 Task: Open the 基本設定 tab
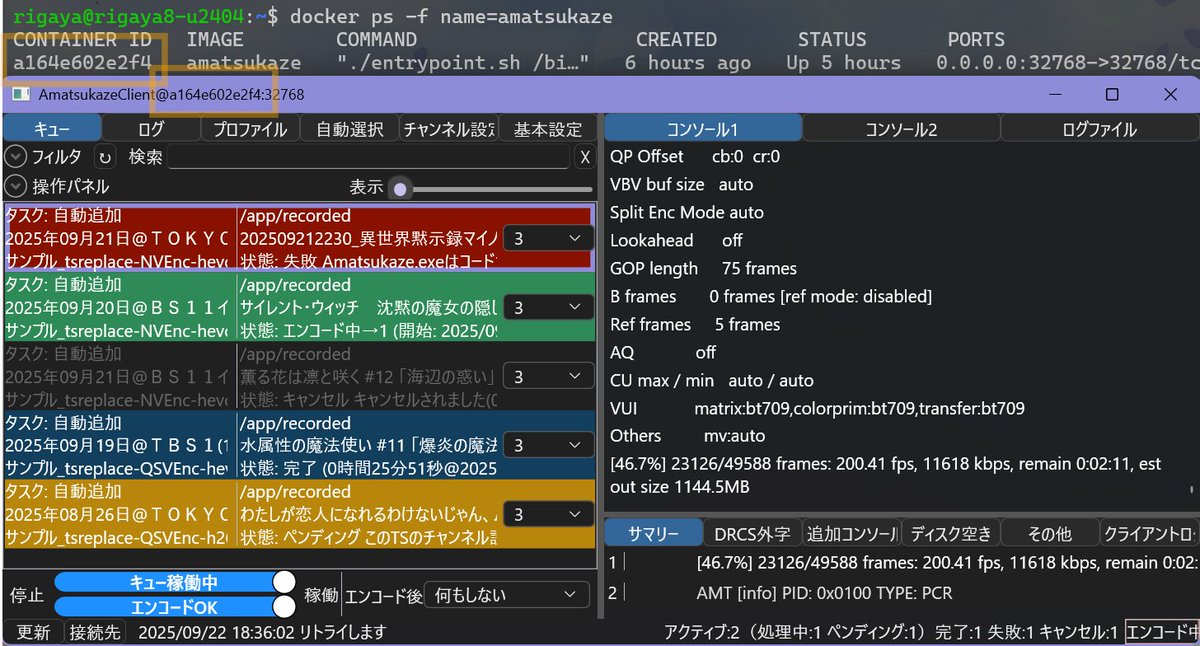pyautogui.click(x=548, y=129)
